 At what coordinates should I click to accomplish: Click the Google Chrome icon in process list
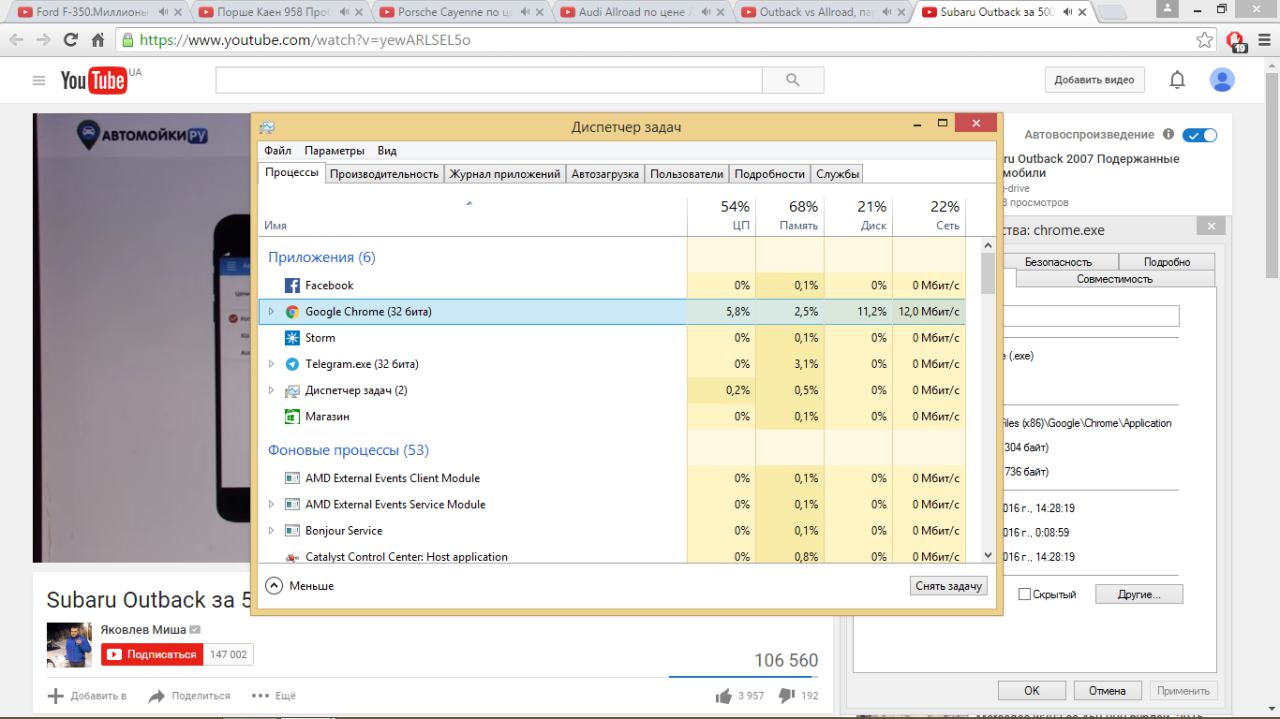(x=292, y=312)
